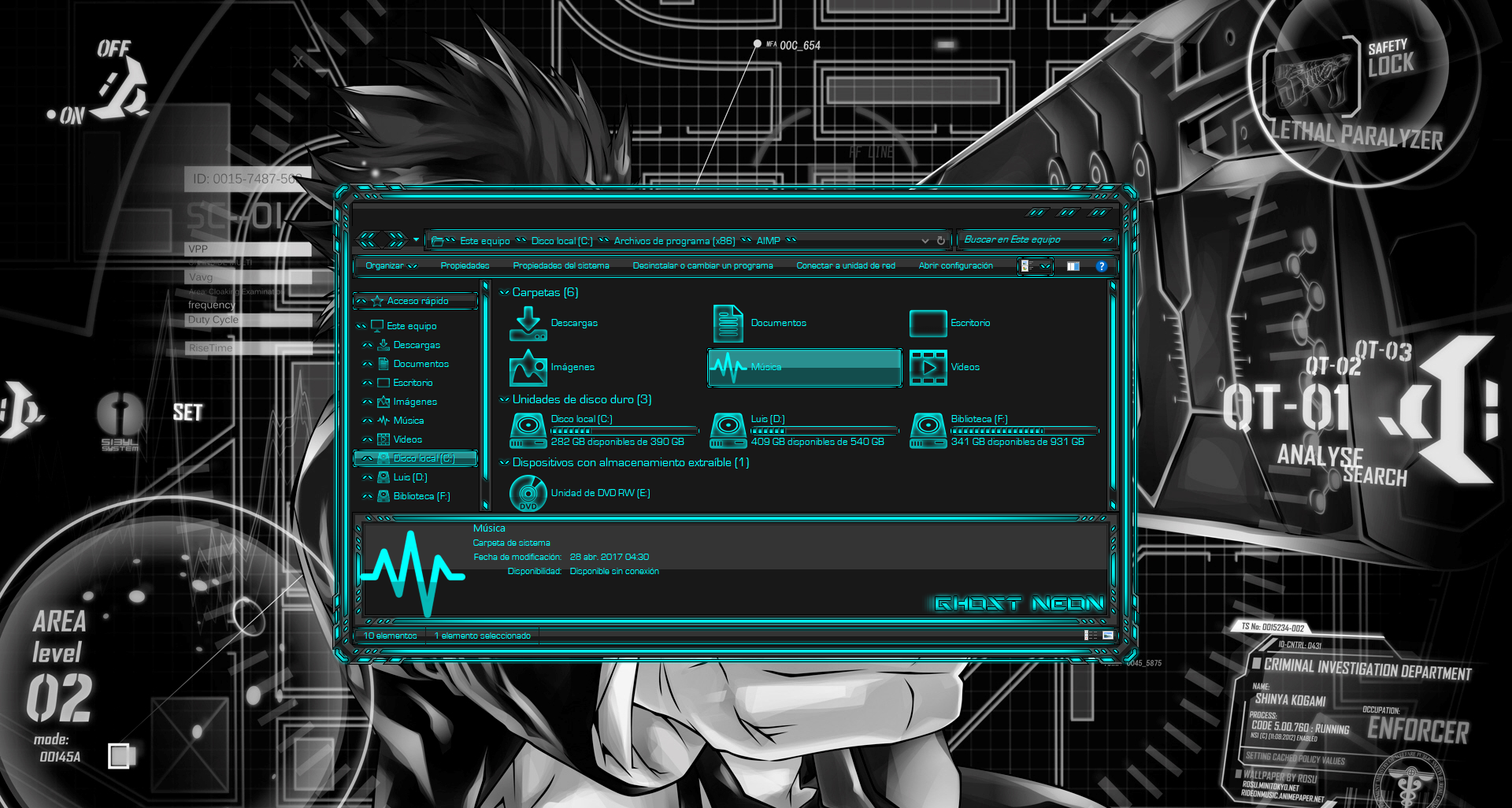1512x808 pixels.
Task: Open the Organizar menu
Action: click(391, 266)
